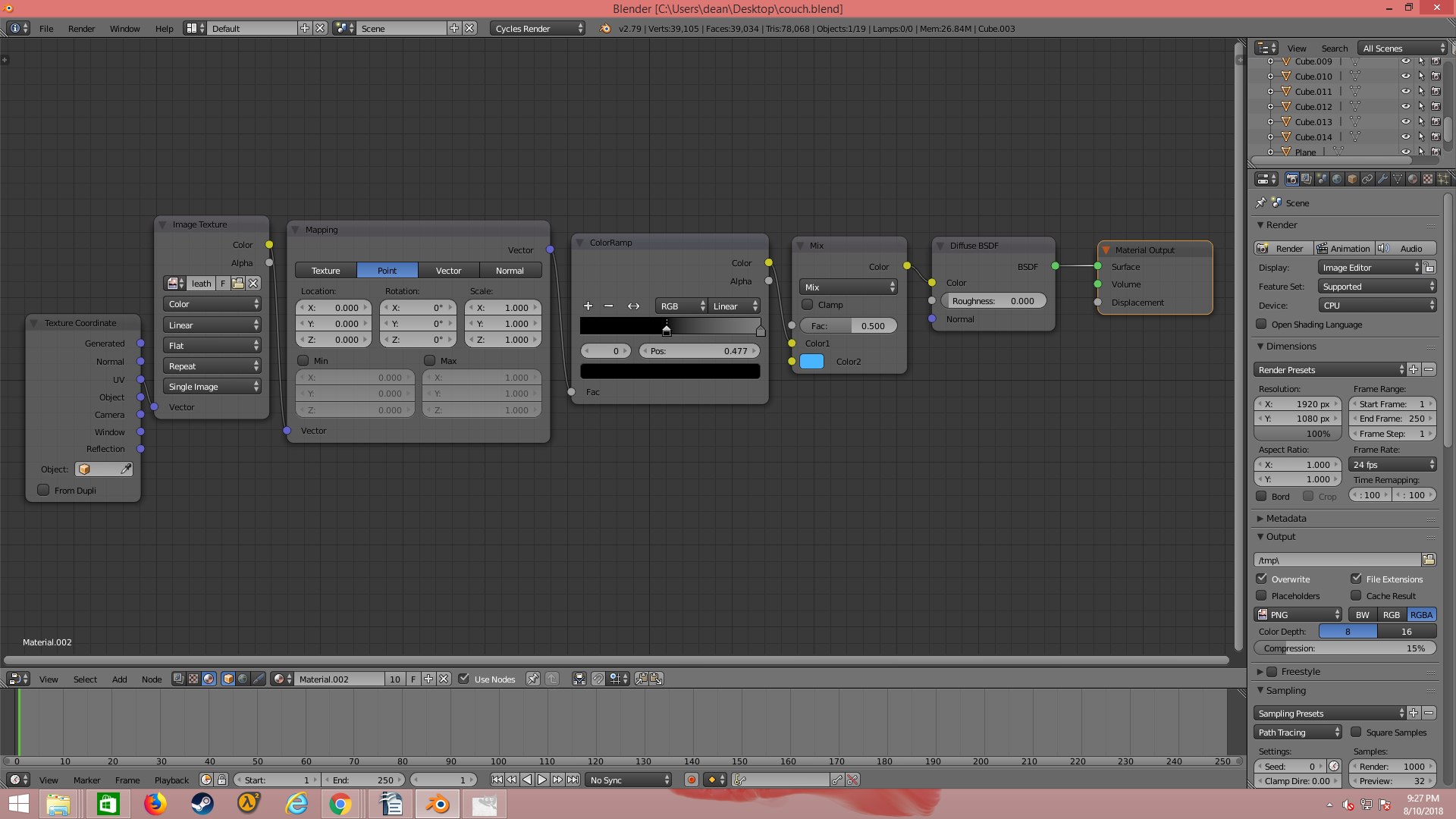The width and height of the screenshot is (1456, 819).
Task: Open Blender from the Windows taskbar
Action: pos(438,804)
